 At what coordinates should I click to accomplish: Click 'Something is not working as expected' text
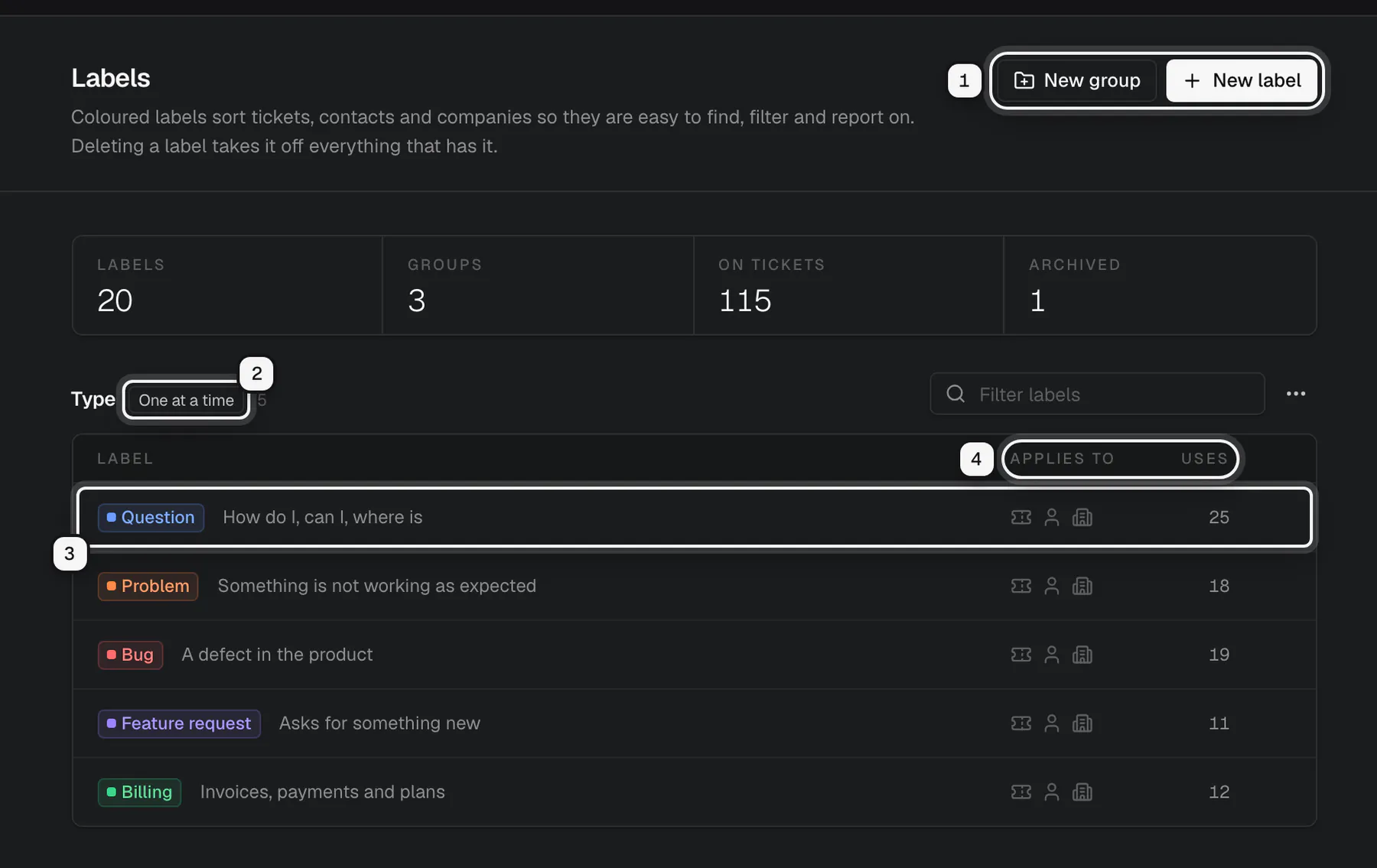click(377, 587)
